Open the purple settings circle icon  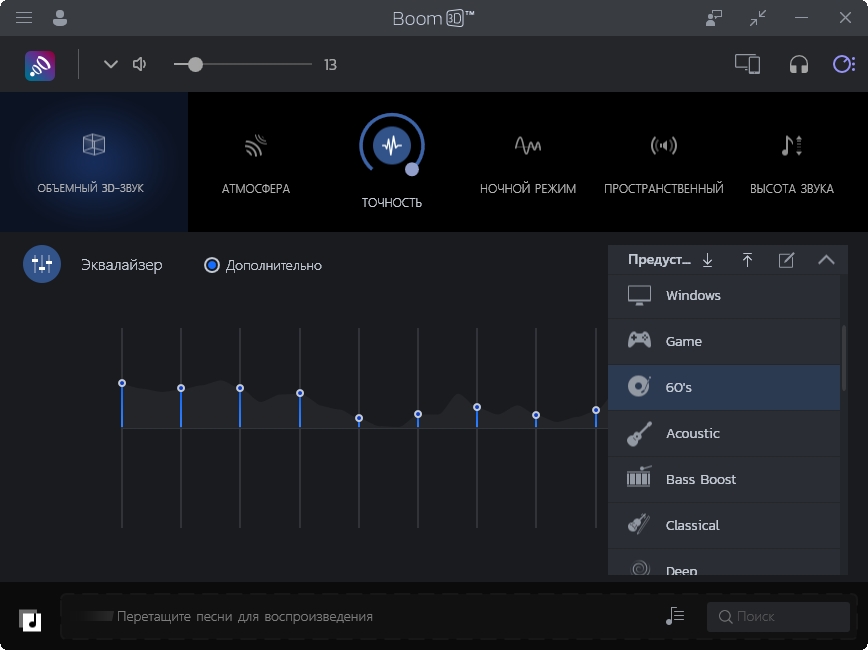pyautogui.click(x=844, y=64)
